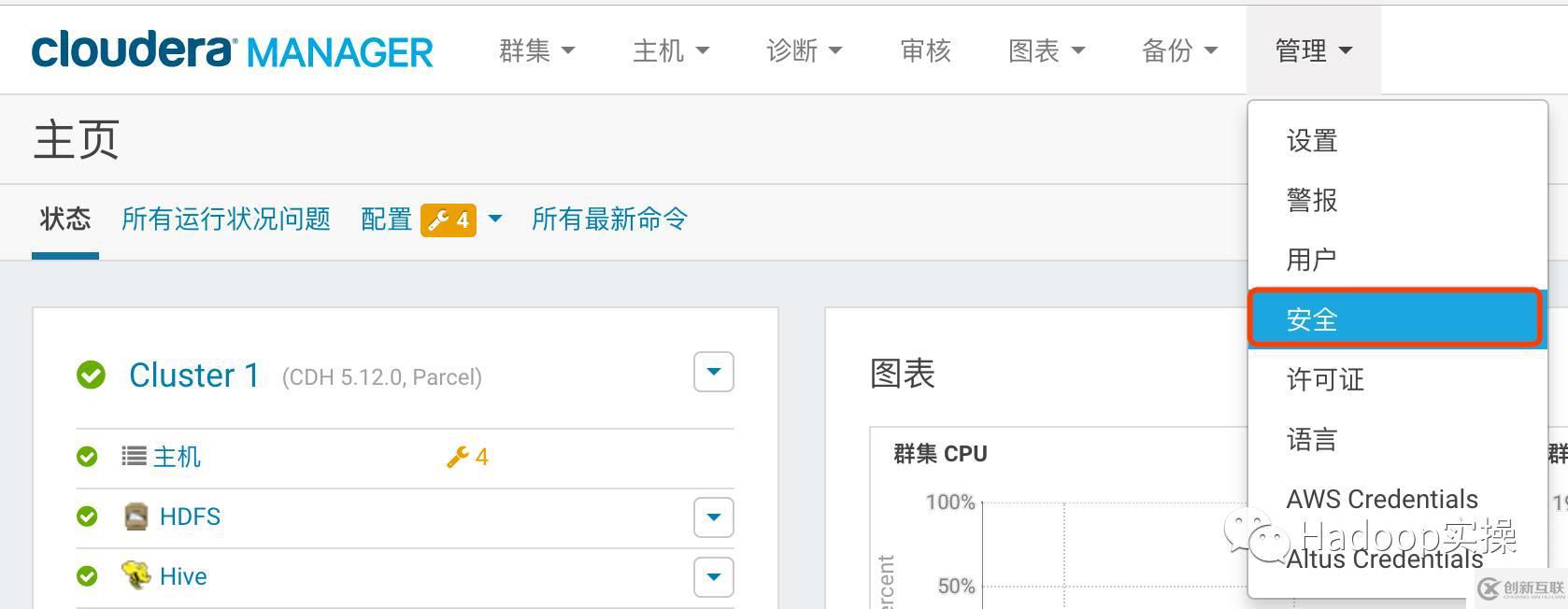1568x609 pixels.
Task: Choose AWS Credentials from the menu
Action: click(1397, 499)
